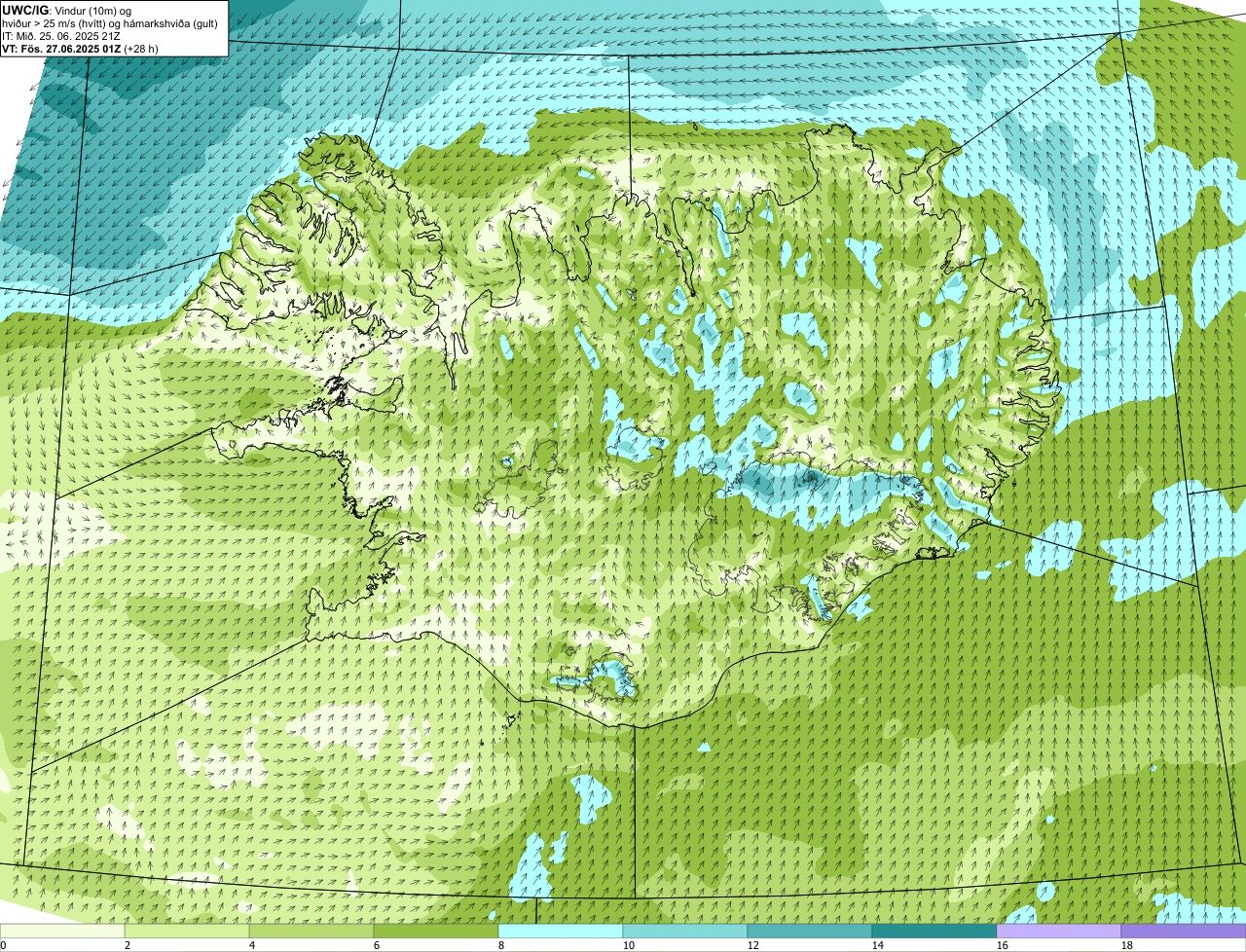This screenshot has height=952, width=1246.
Task: Click the "8" label on the color scale
Action: 501,945
